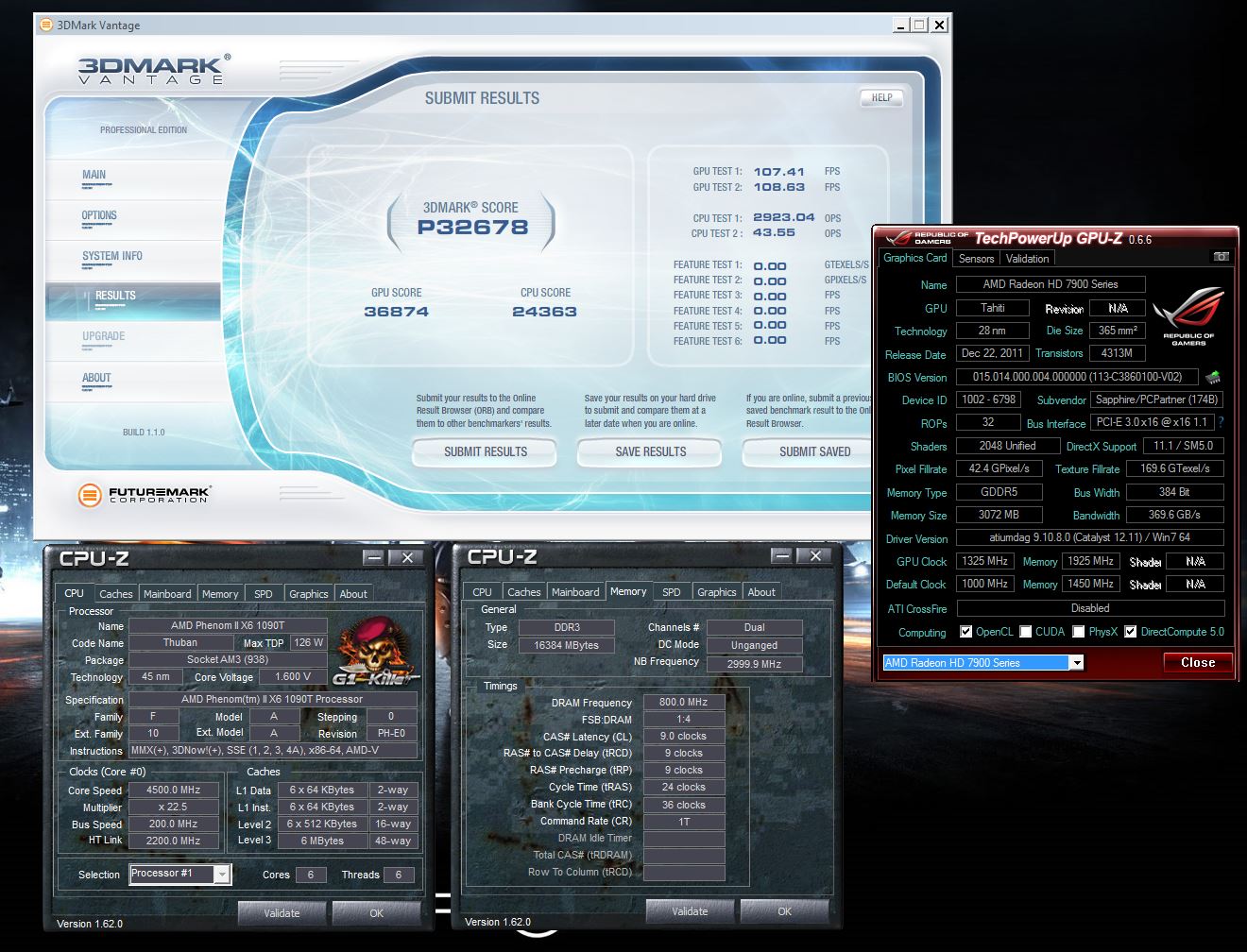Image resolution: width=1247 pixels, height=952 pixels.
Task: Minimize the CPU-Z memory window
Action: 782,555
